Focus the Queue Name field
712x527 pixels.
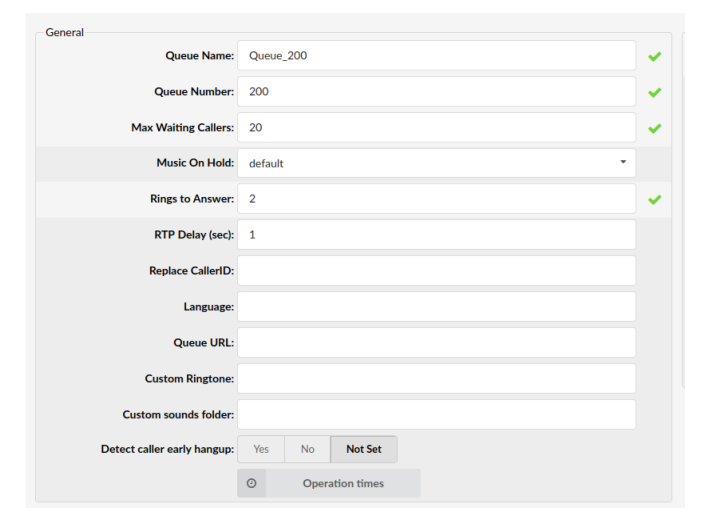(x=436, y=56)
